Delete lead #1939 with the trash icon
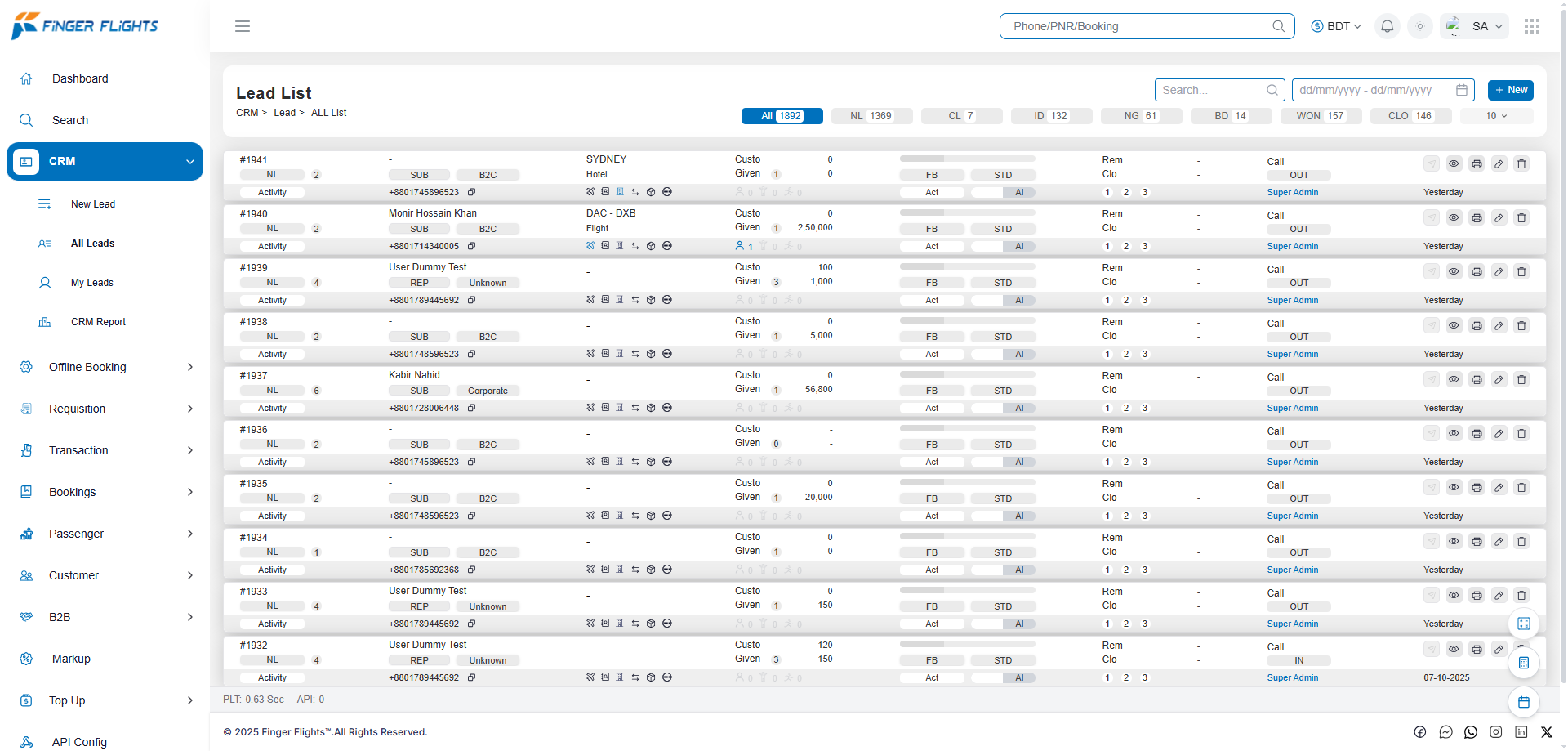 click(1521, 272)
